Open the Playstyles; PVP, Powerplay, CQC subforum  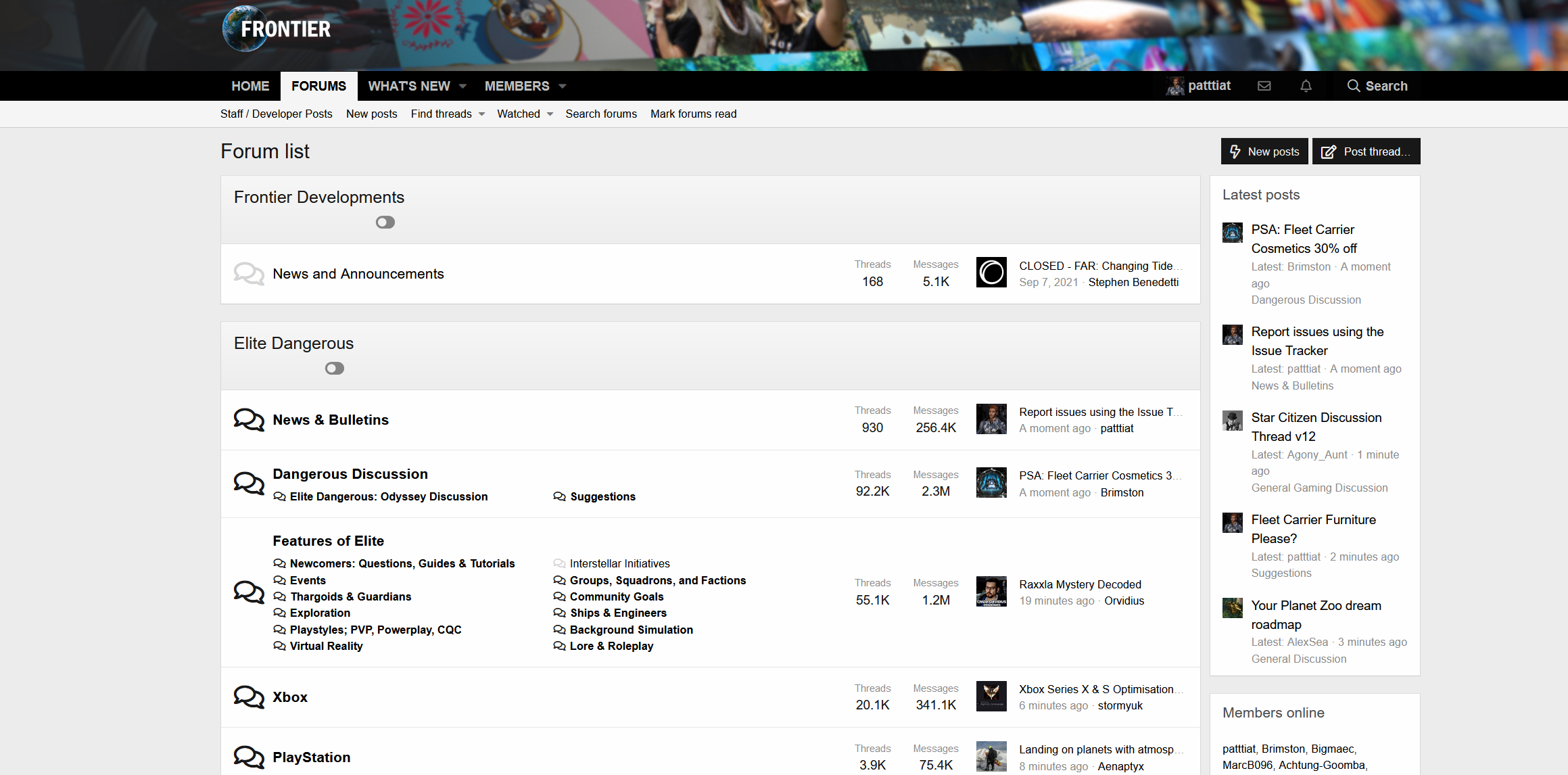[376, 630]
